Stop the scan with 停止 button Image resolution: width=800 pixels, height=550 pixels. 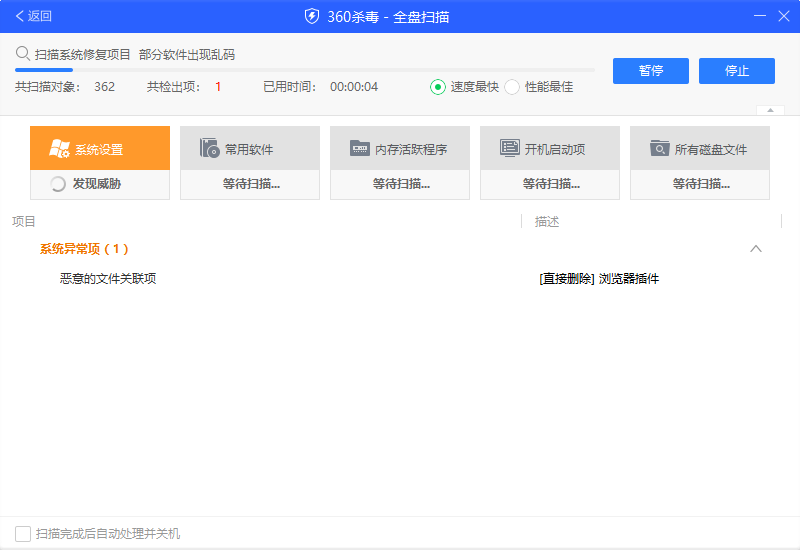tap(737, 71)
